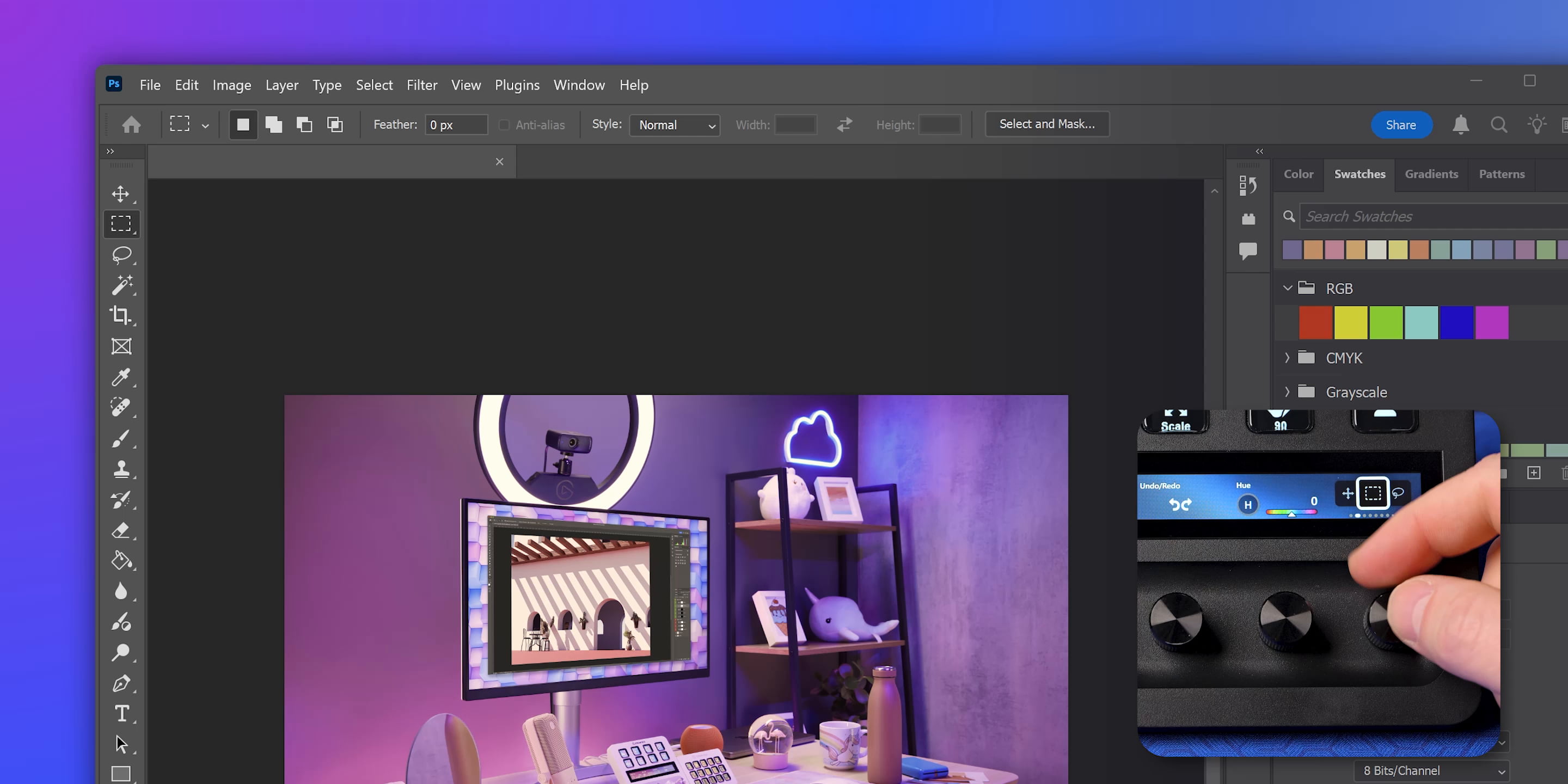Open the File menu
1568x784 pixels.
[x=150, y=85]
